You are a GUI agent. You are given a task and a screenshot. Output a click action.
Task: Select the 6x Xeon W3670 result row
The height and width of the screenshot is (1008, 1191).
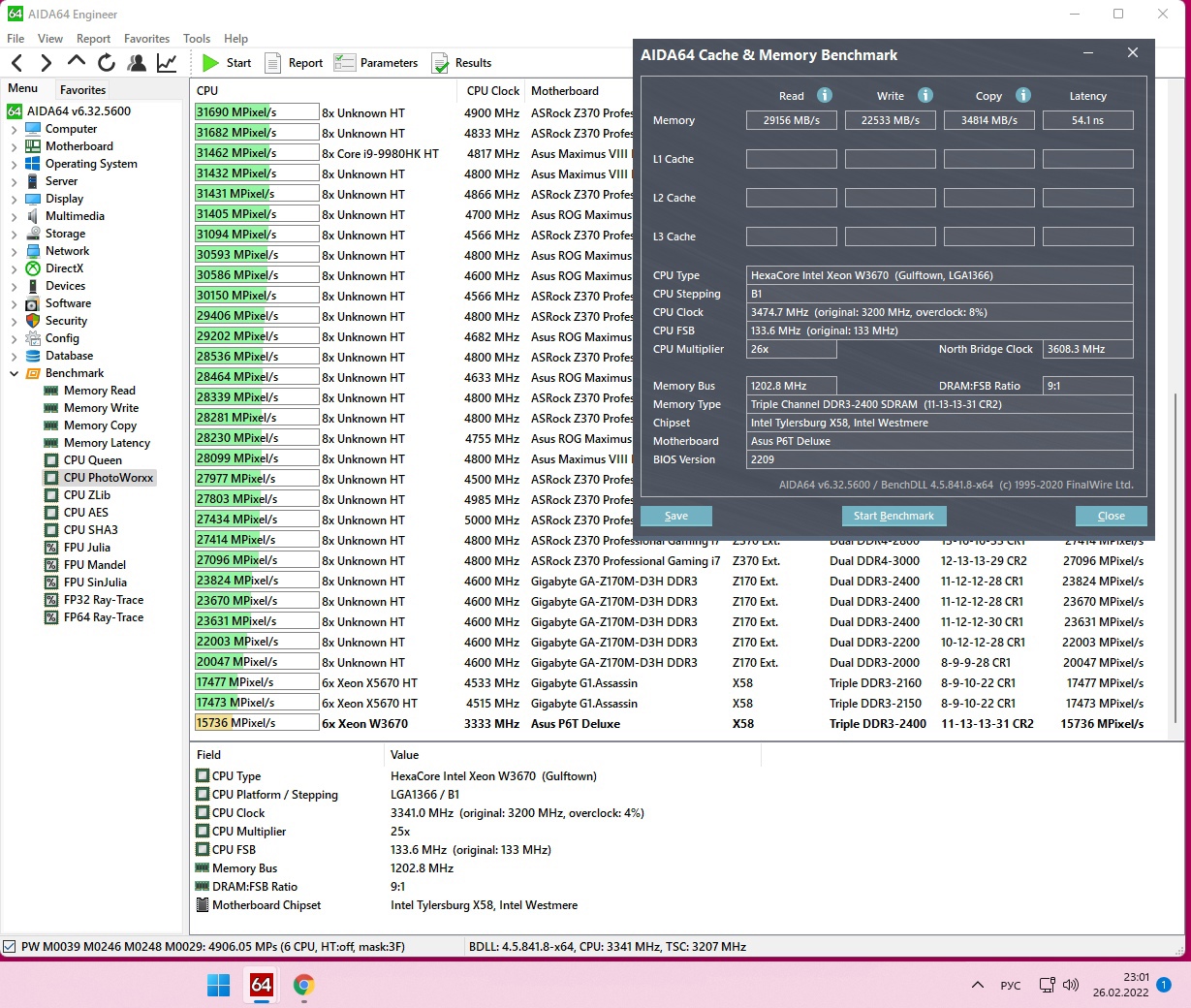pyautogui.click(x=669, y=724)
